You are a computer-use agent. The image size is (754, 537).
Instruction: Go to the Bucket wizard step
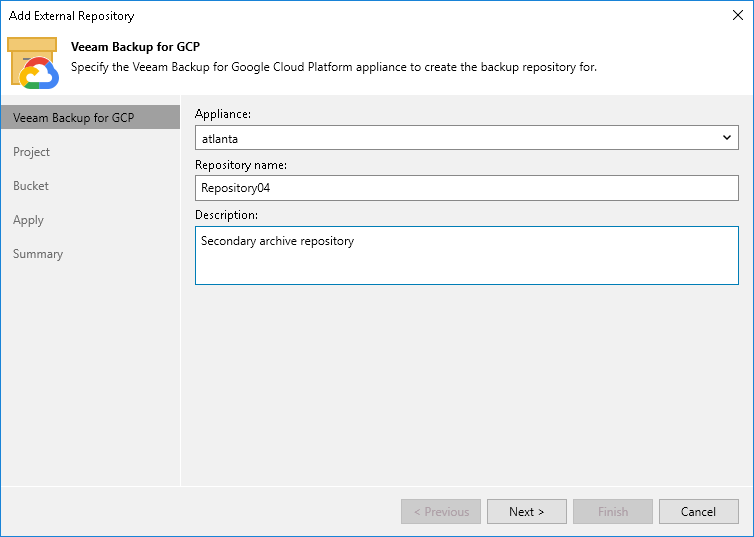pos(31,186)
